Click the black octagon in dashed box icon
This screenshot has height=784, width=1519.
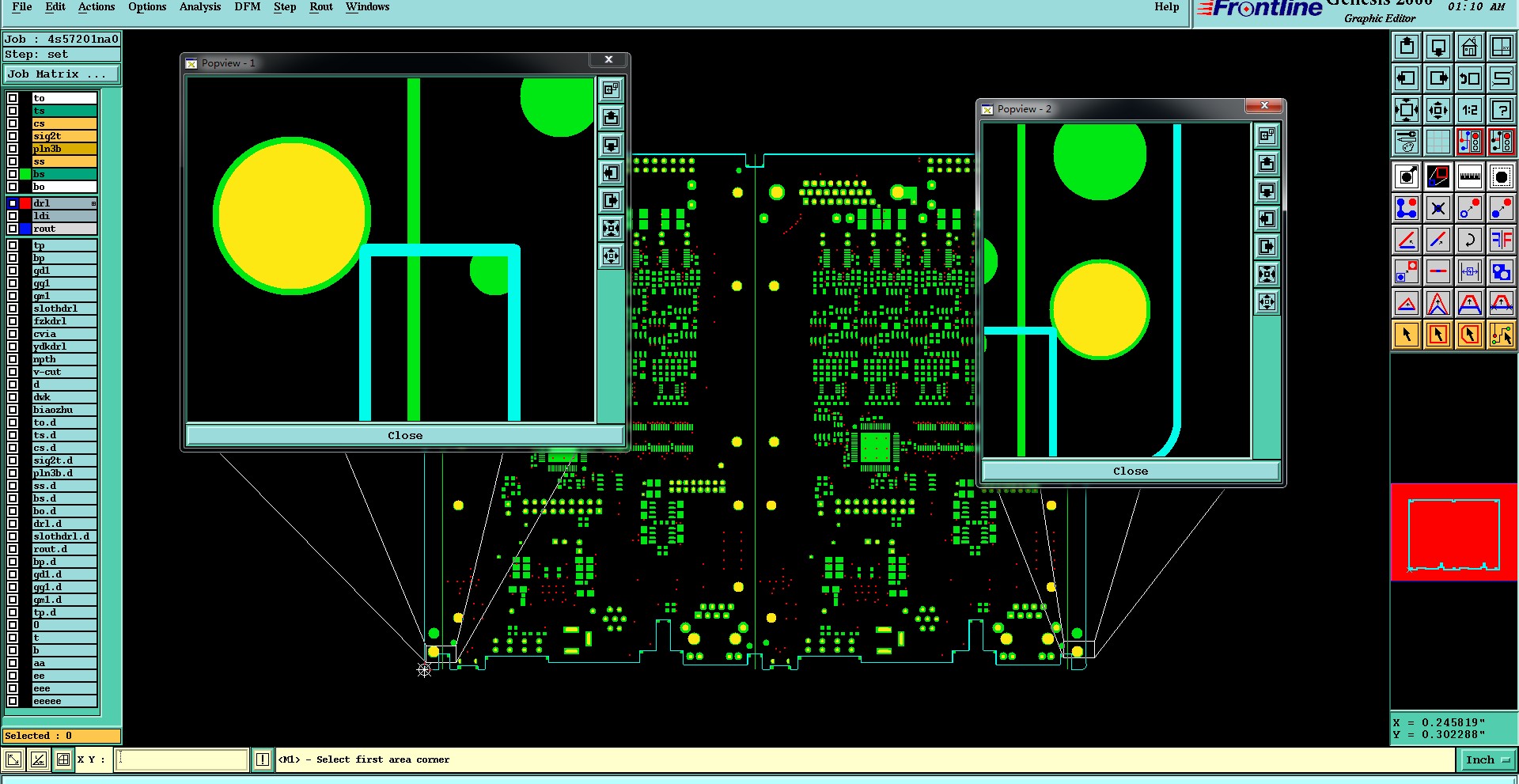(x=1502, y=176)
